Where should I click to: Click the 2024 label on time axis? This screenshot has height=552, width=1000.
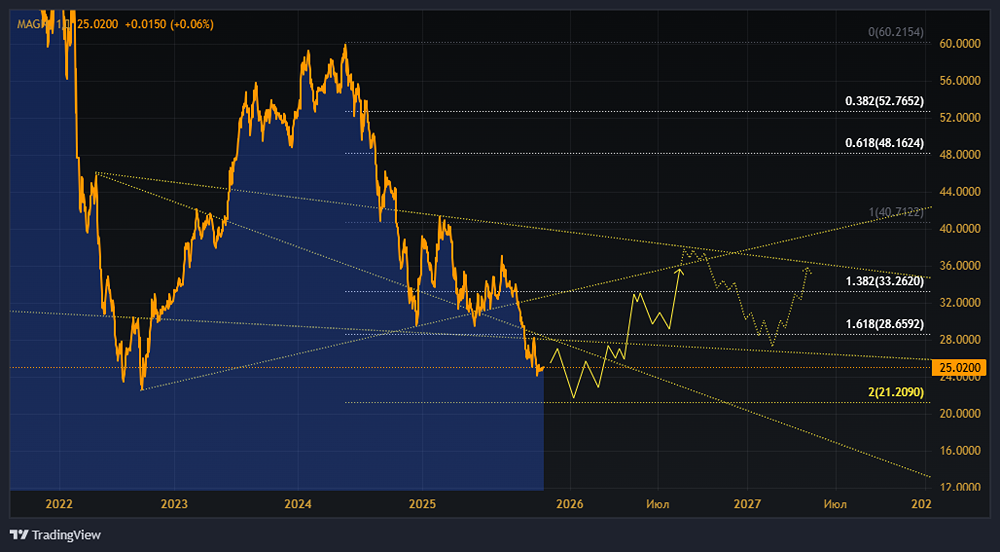point(298,504)
